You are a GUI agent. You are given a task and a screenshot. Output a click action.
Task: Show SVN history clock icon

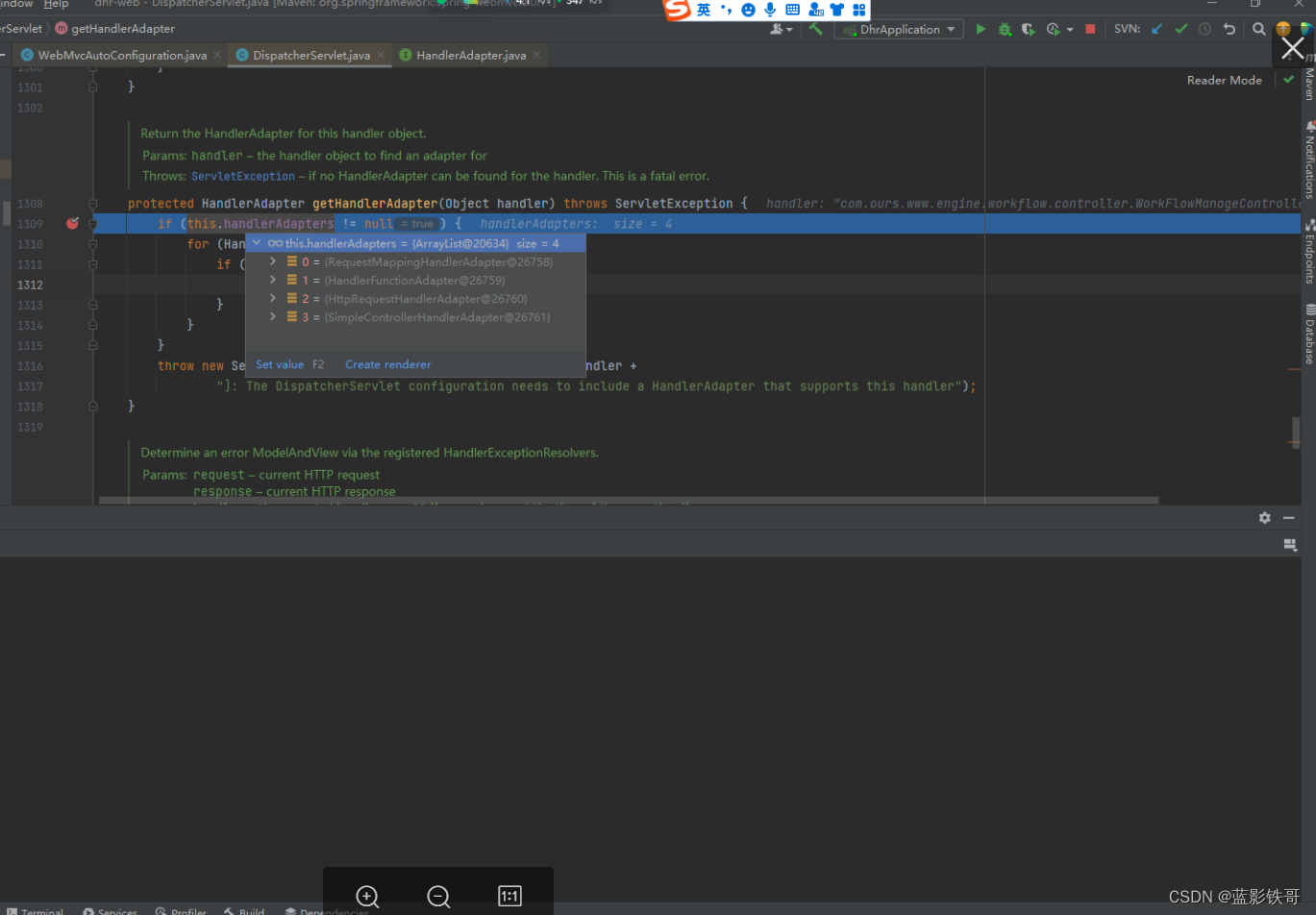pyautogui.click(x=1205, y=29)
